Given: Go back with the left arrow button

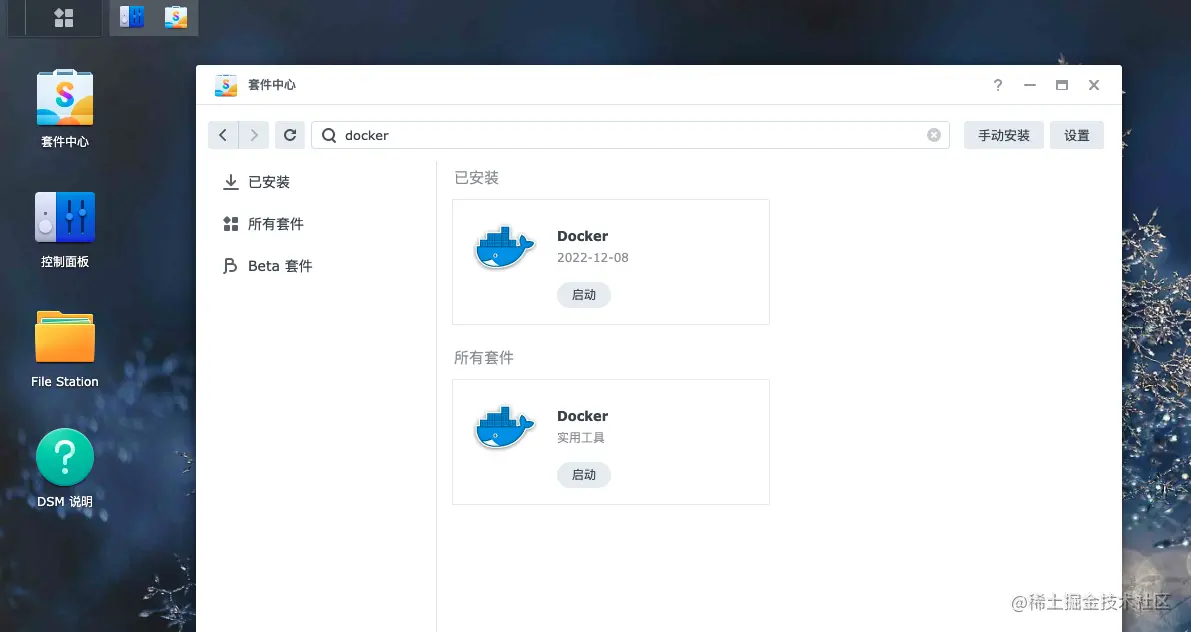Looking at the screenshot, I should click(223, 135).
